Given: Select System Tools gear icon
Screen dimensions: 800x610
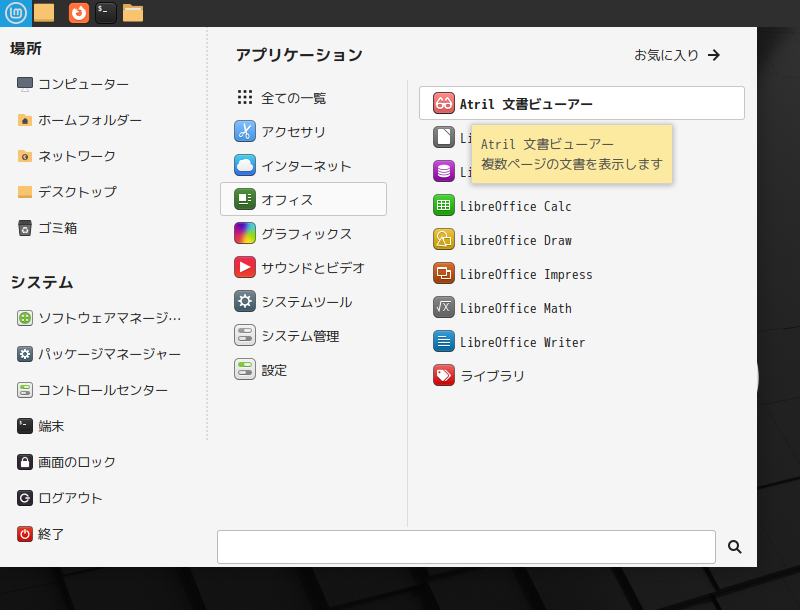Looking at the screenshot, I should 245,301.
